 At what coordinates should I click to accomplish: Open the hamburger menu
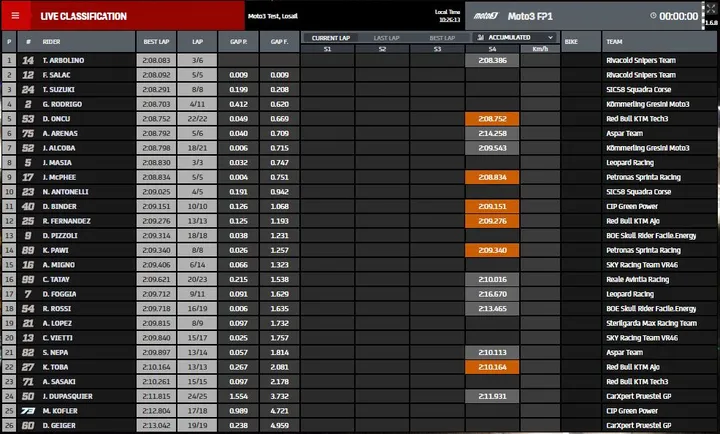(x=15, y=16)
